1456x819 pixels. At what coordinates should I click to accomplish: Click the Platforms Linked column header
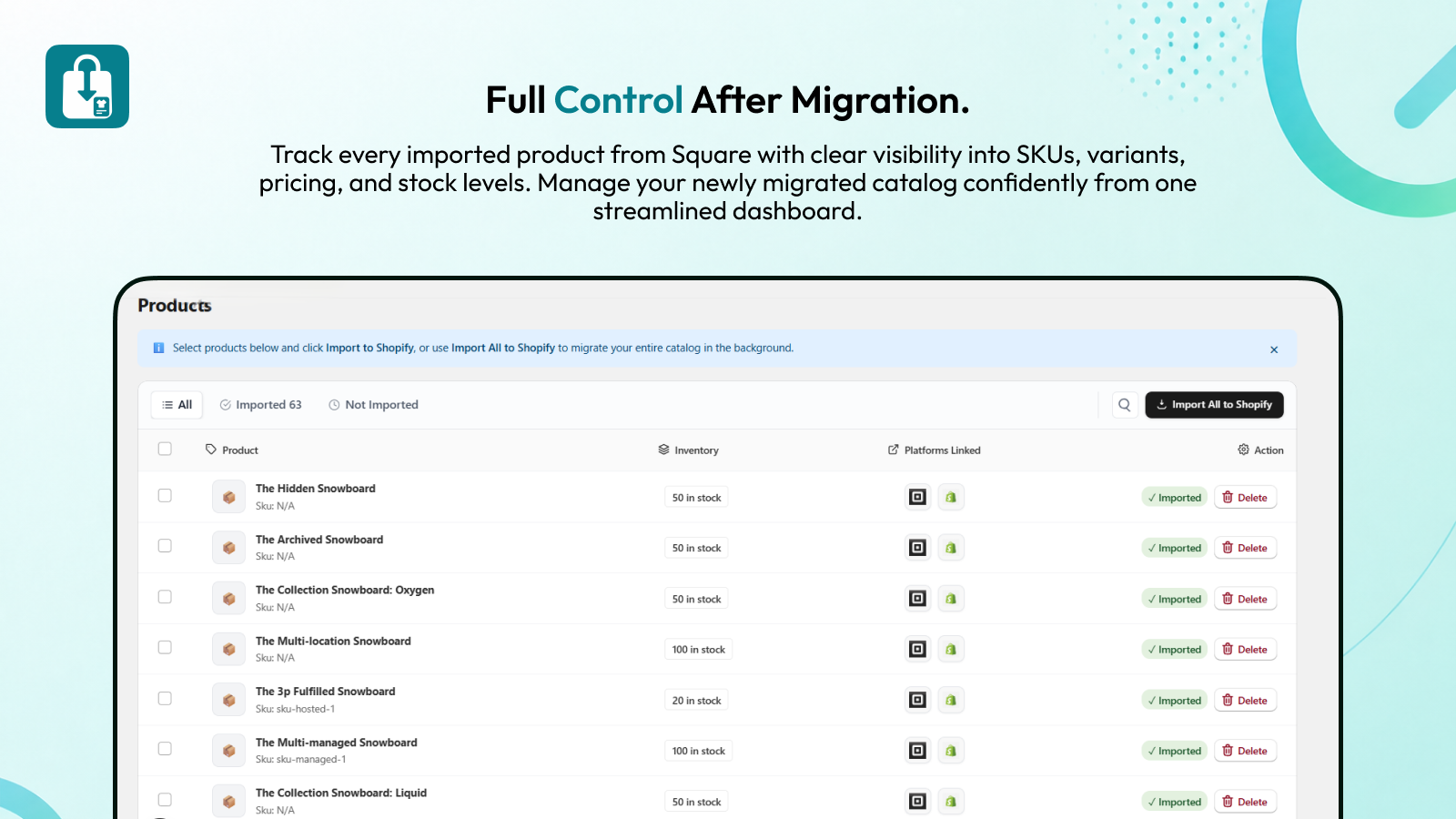coord(935,450)
